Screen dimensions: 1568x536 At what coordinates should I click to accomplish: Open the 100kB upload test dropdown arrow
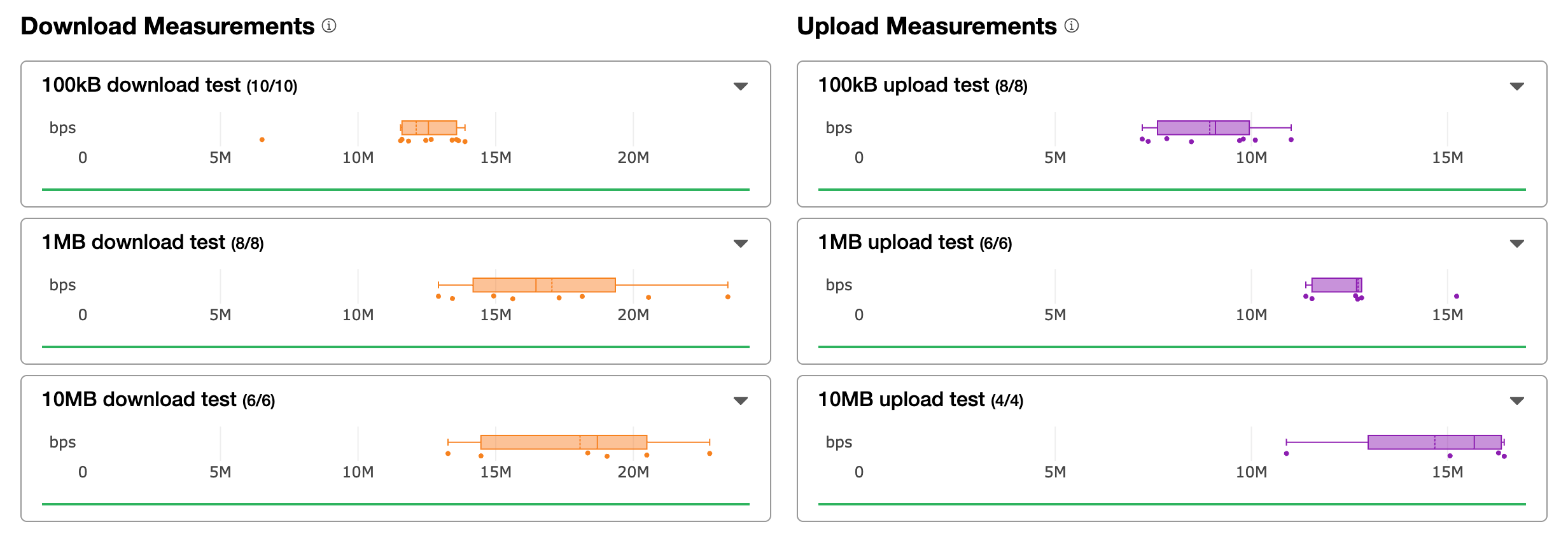[1516, 86]
